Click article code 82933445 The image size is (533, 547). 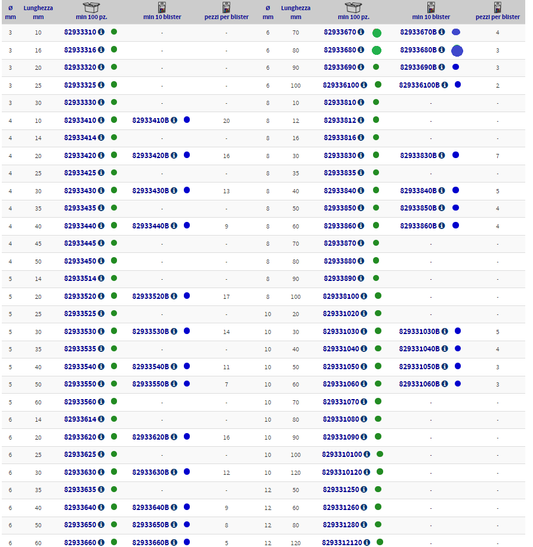80,243
